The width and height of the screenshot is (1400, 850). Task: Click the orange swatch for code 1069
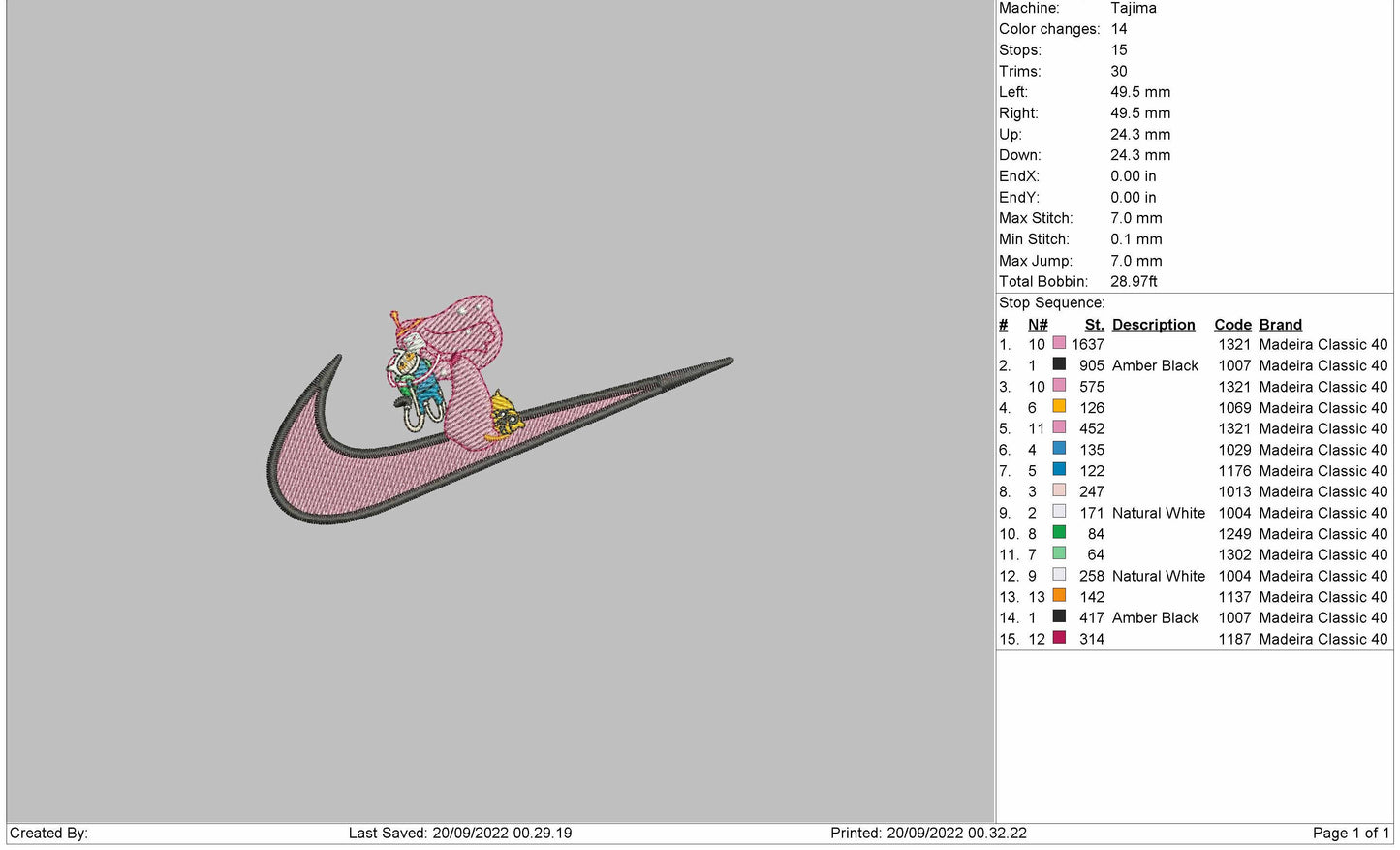[1059, 407]
